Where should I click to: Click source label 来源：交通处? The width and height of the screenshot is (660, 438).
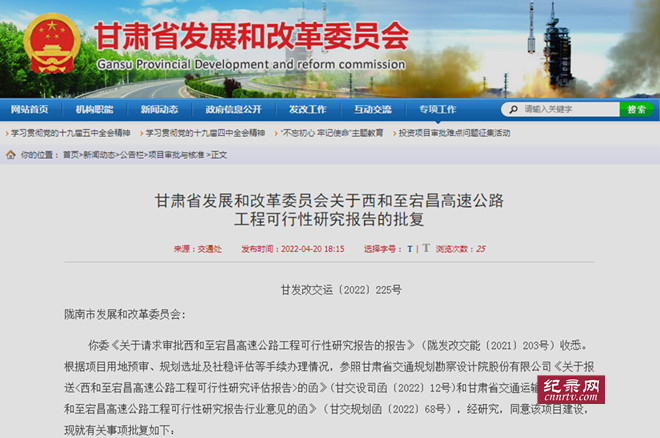(197, 249)
